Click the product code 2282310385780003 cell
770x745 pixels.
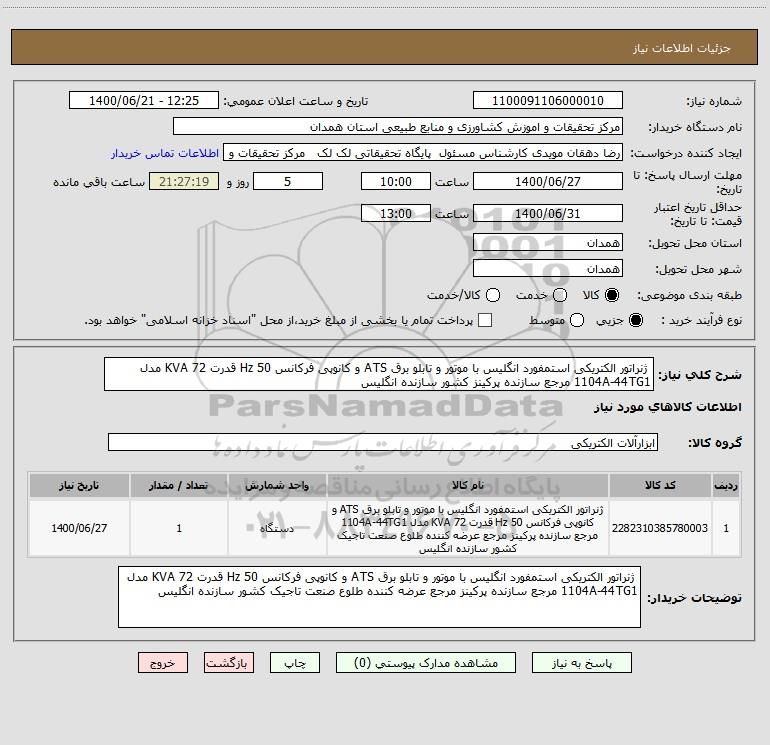coord(660,528)
